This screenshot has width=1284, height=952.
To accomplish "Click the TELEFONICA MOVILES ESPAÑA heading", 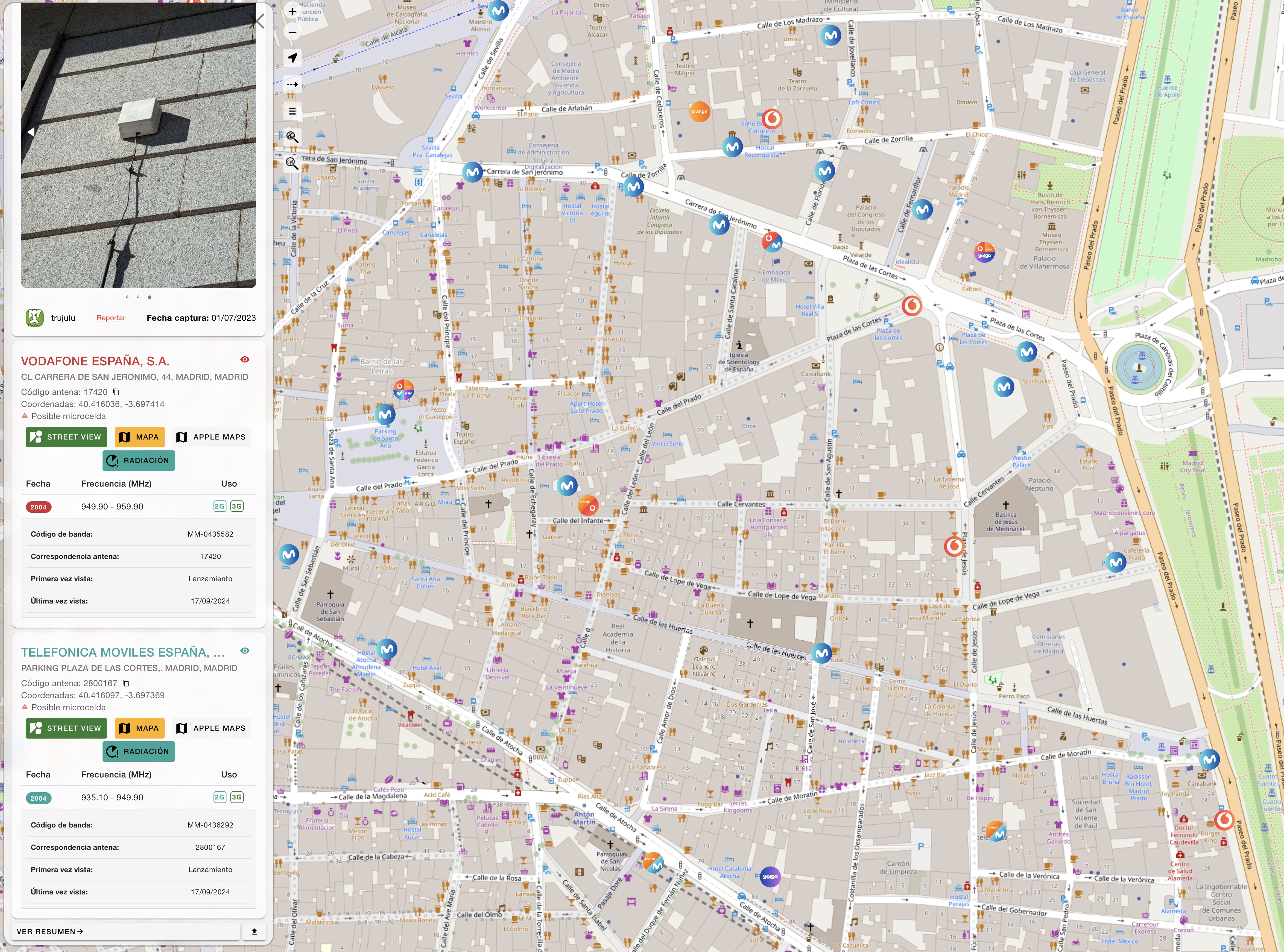I will point(123,652).
